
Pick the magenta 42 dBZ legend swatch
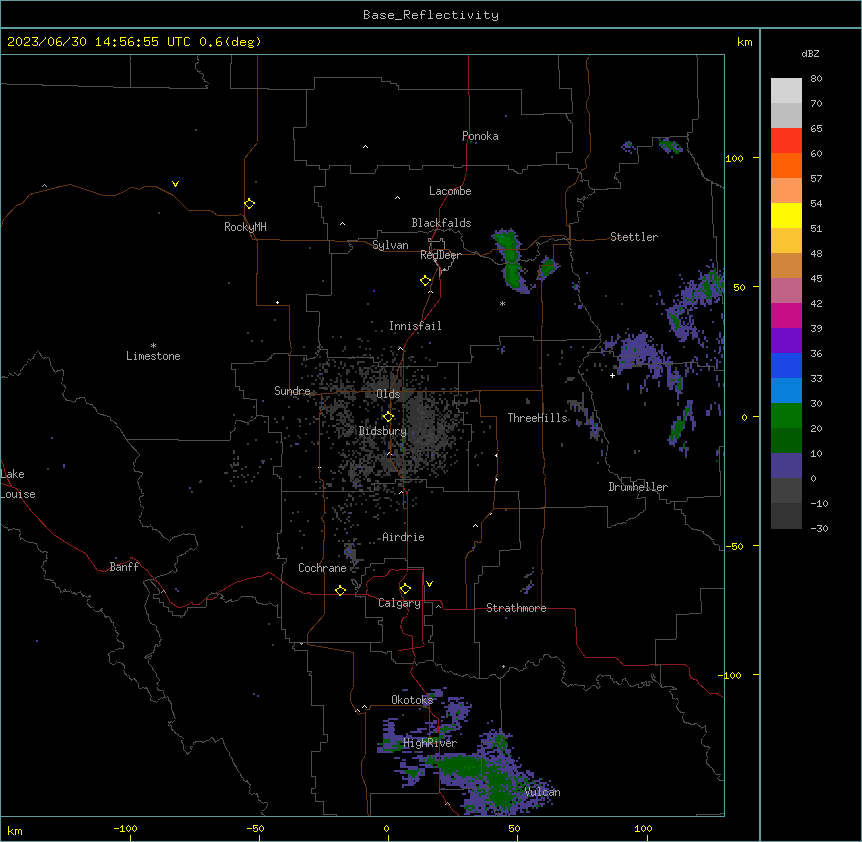point(786,315)
